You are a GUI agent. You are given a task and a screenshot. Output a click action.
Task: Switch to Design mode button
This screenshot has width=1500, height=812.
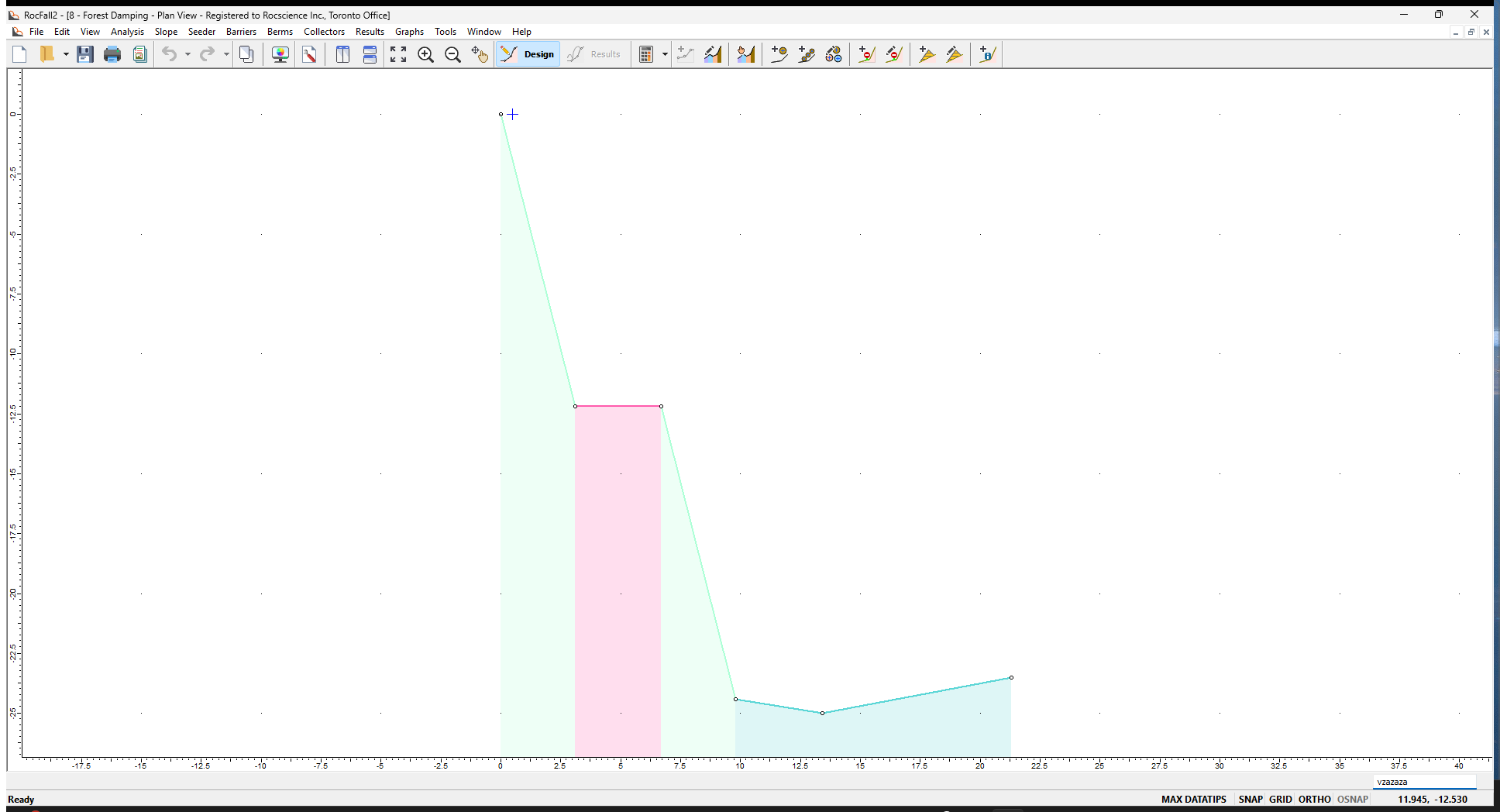(528, 54)
